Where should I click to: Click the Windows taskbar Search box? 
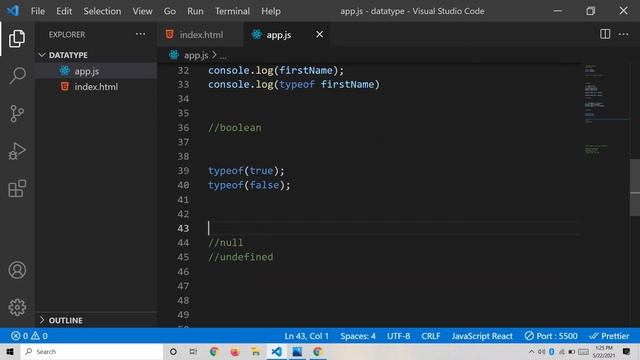92,351
